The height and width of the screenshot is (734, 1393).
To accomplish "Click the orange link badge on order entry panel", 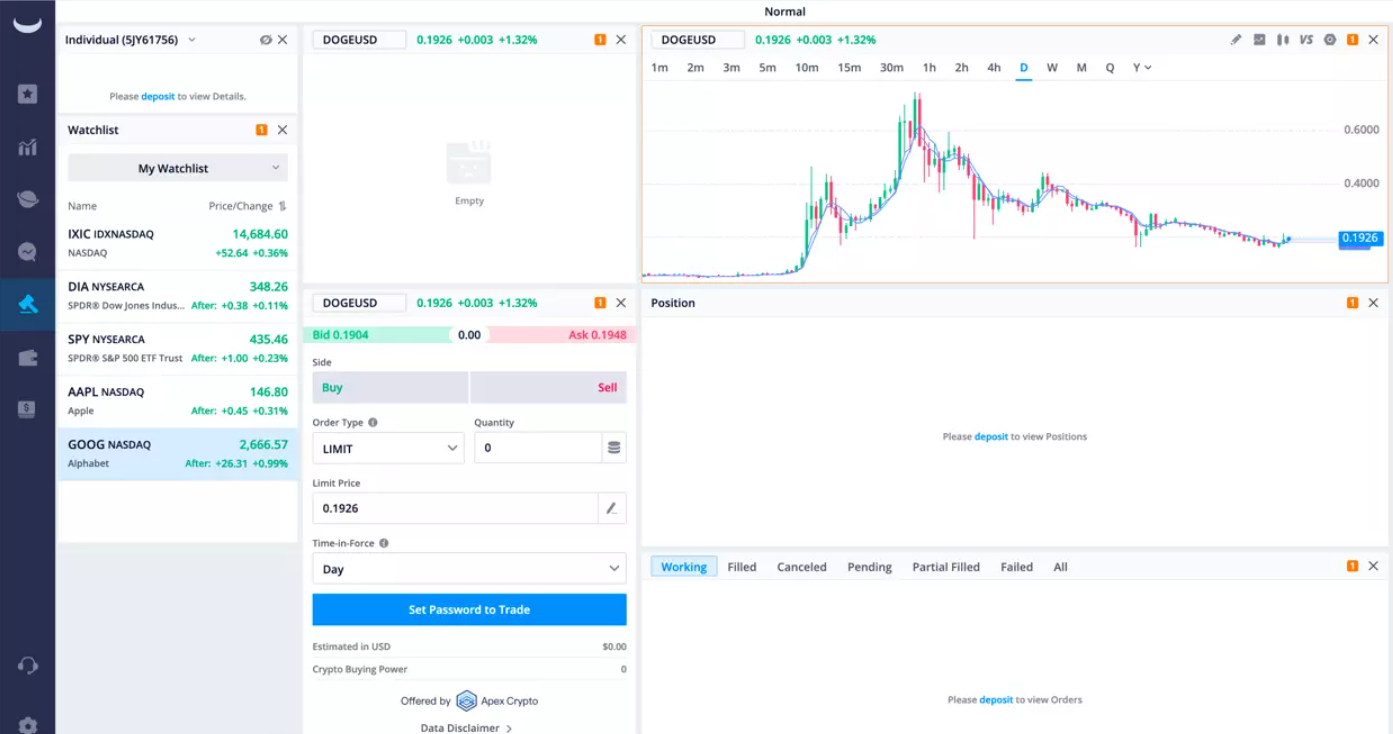I will tap(600, 303).
